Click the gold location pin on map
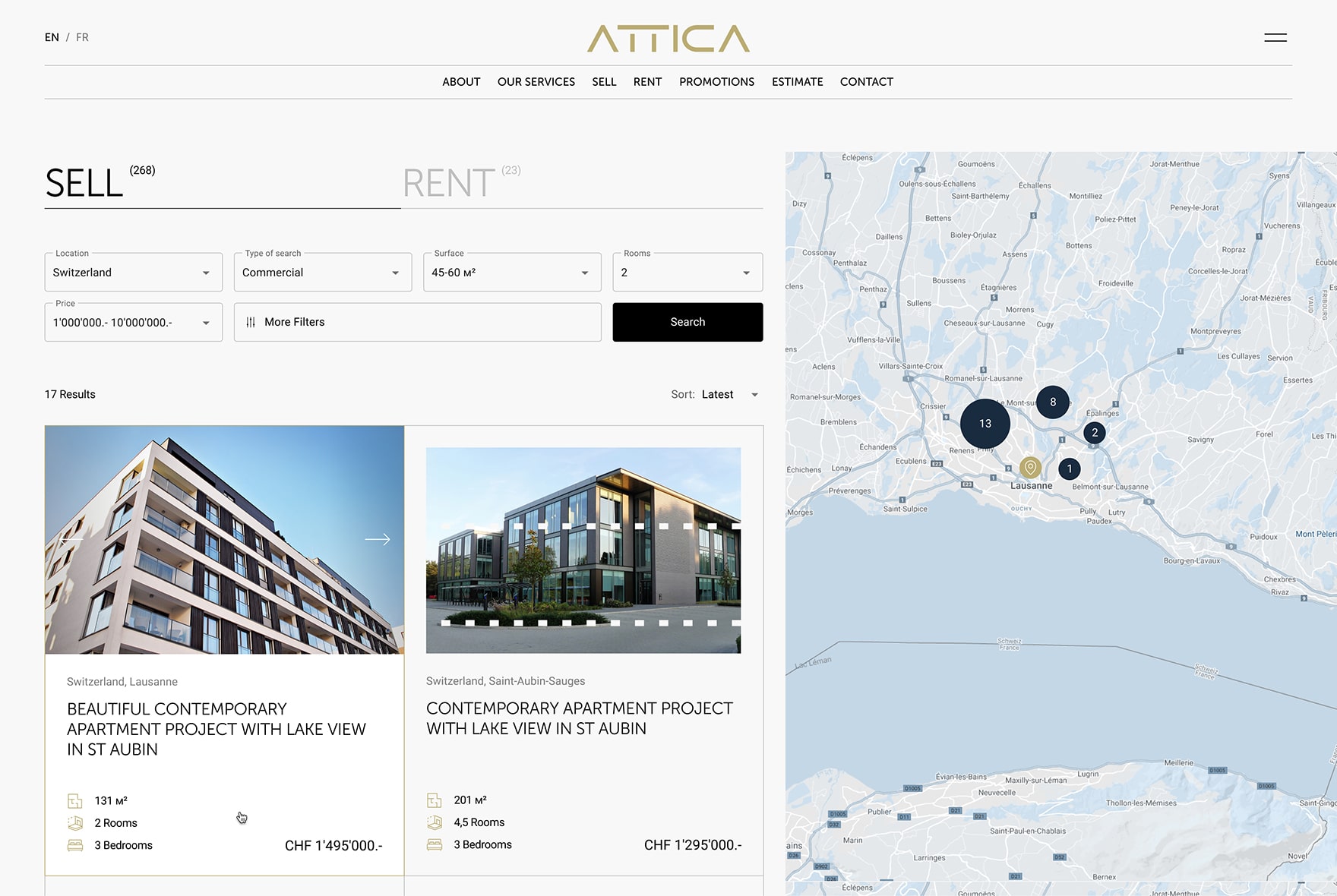 coord(1030,467)
